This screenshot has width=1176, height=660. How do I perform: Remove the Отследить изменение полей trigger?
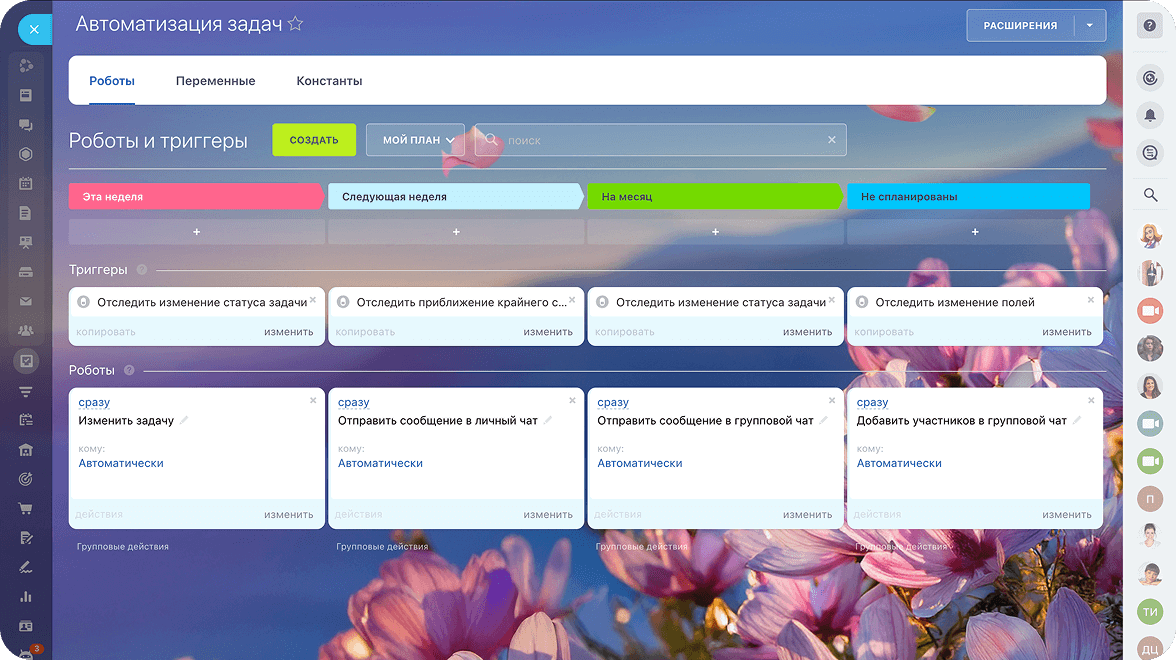point(1090,300)
